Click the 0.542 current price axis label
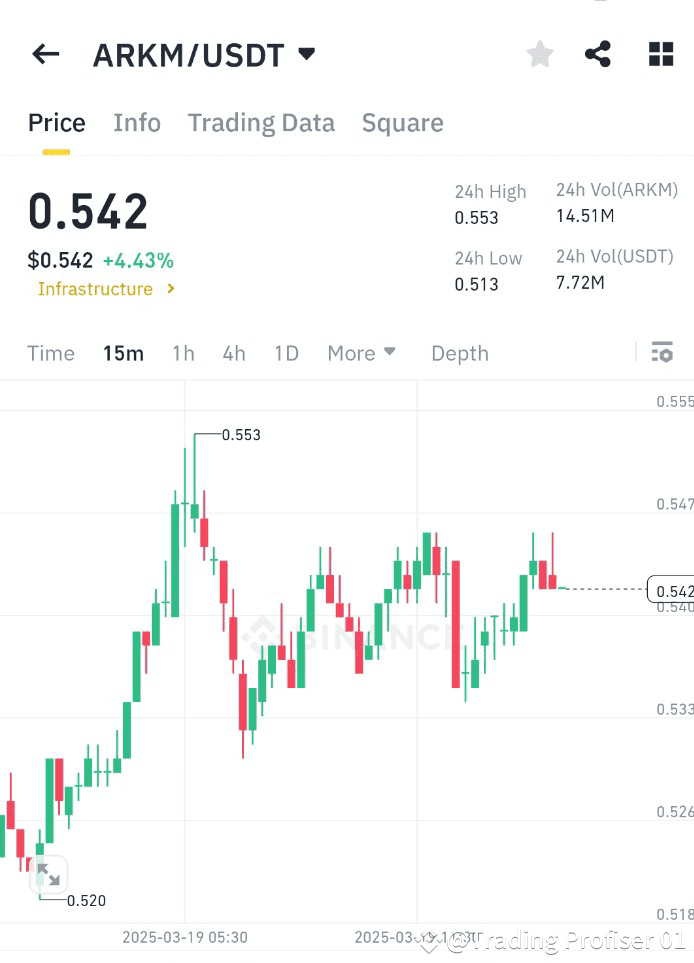 tap(672, 591)
